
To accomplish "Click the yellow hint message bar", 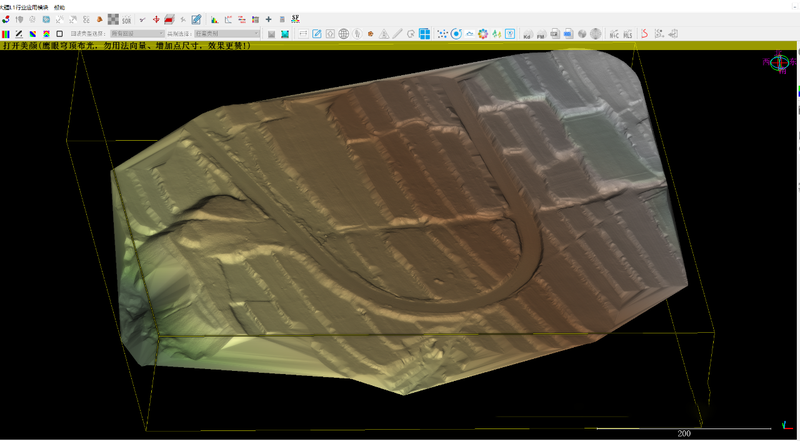I will [398, 46].
